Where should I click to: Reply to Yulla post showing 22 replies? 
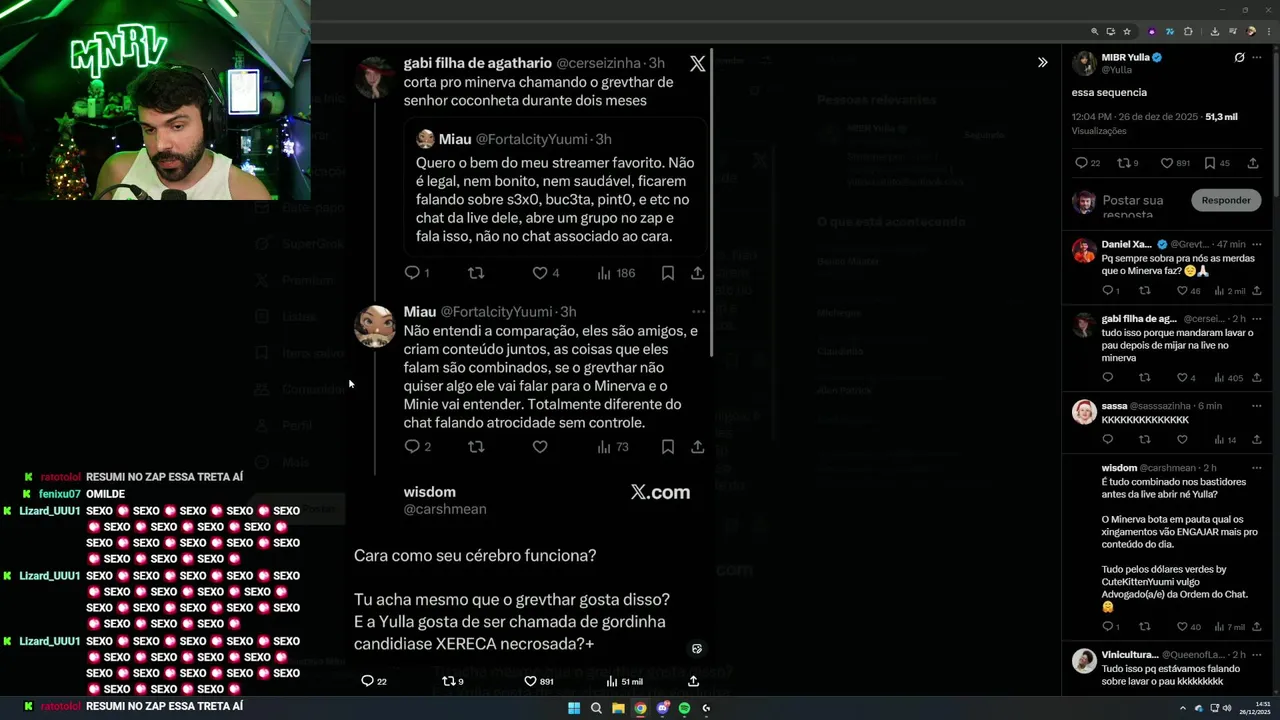(x=1087, y=163)
